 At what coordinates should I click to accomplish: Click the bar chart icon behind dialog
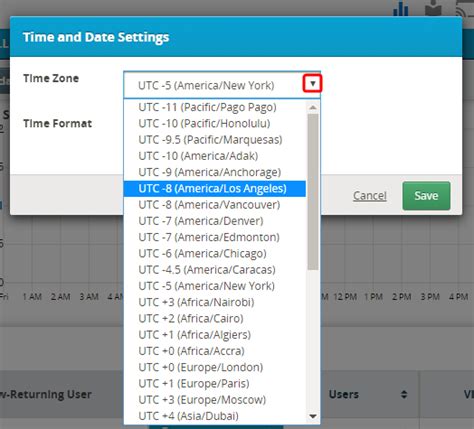coord(400,8)
